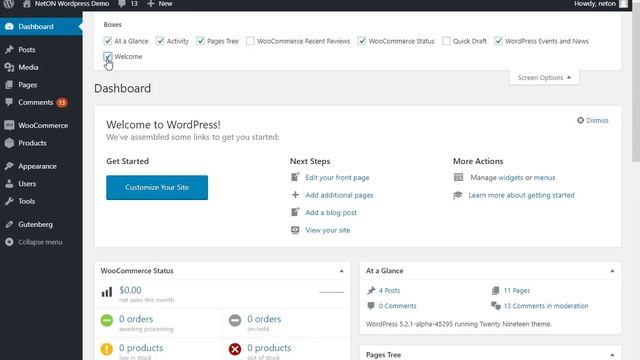This screenshot has height=360, width=640.
Task: Click the Products box icon in sidebar
Action: (9, 143)
